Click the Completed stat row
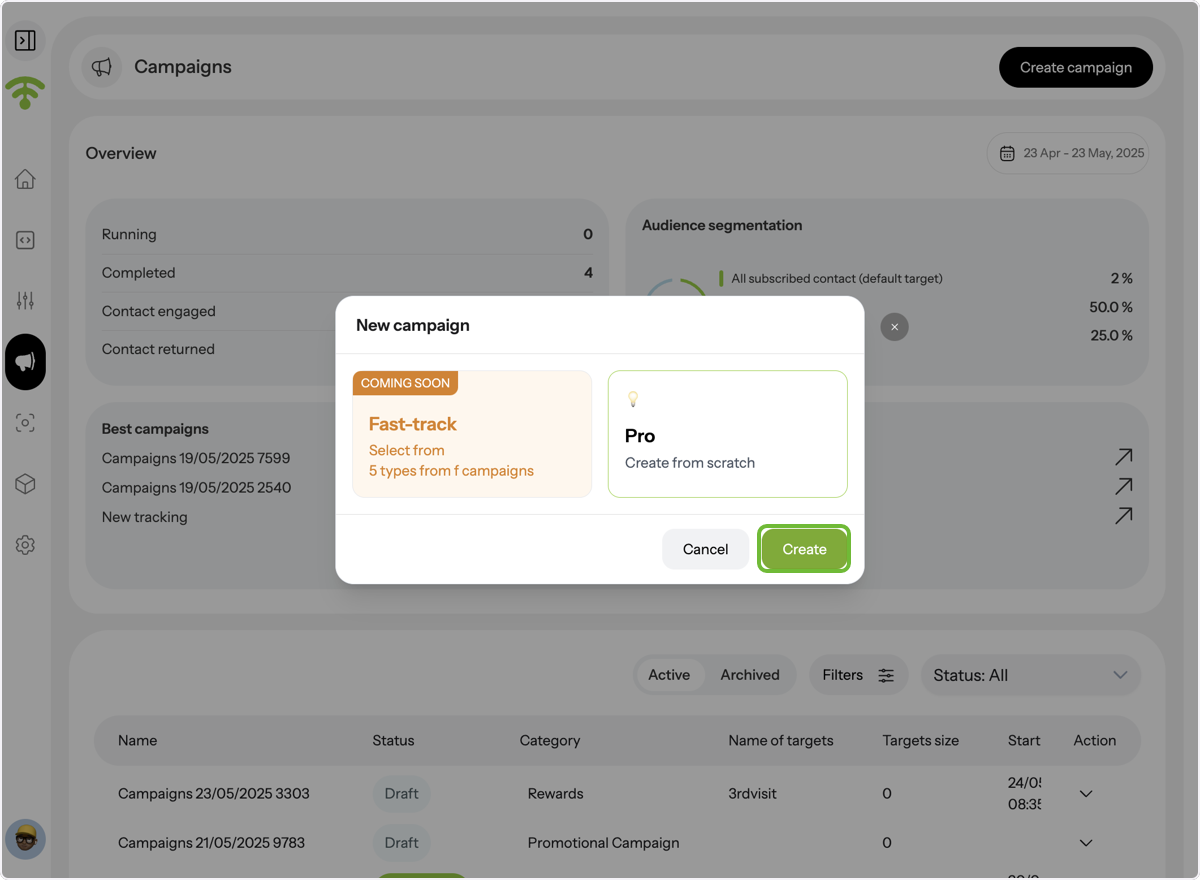1200x880 pixels. pos(347,272)
